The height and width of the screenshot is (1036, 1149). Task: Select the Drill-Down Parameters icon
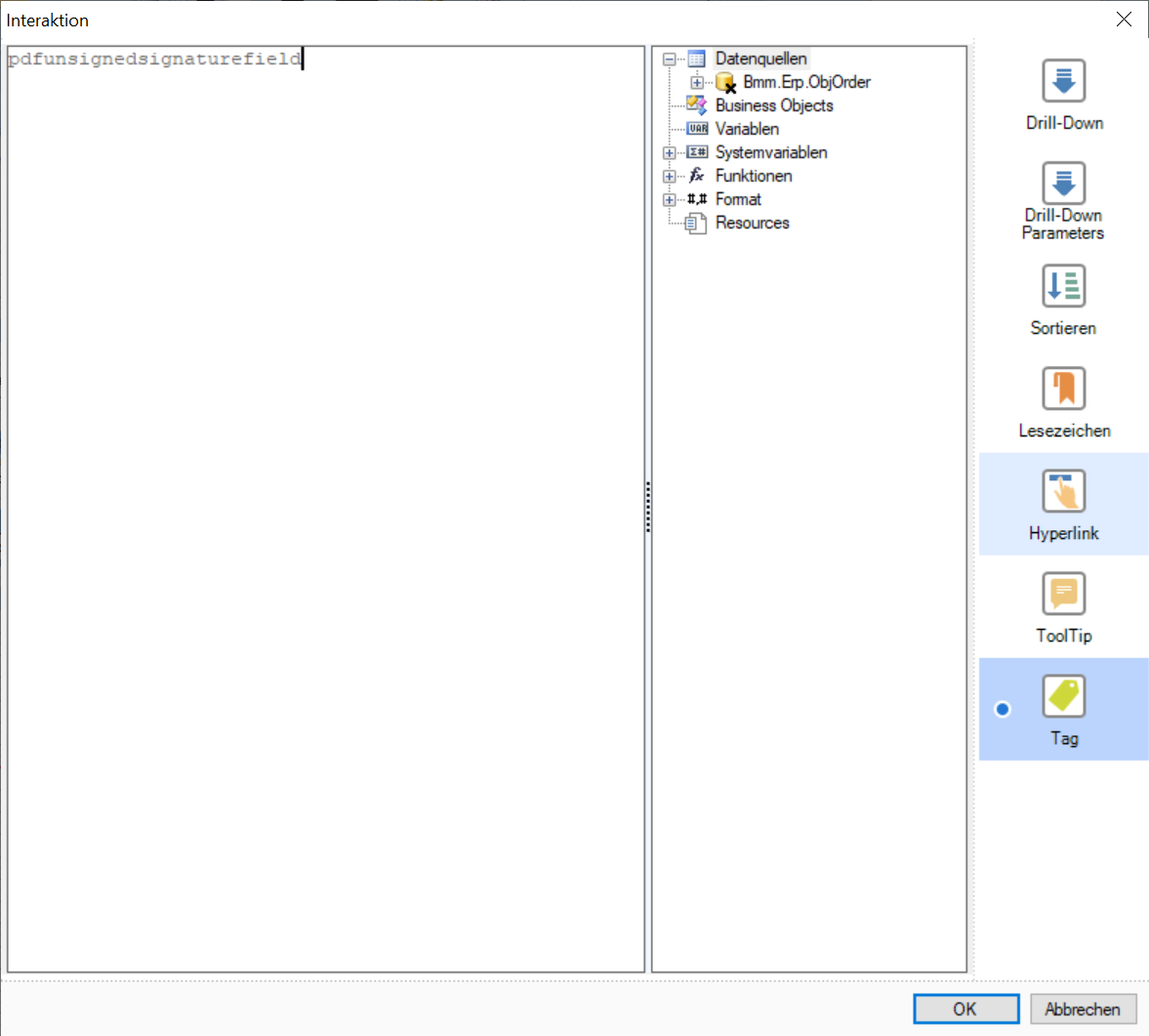coord(1063,184)
